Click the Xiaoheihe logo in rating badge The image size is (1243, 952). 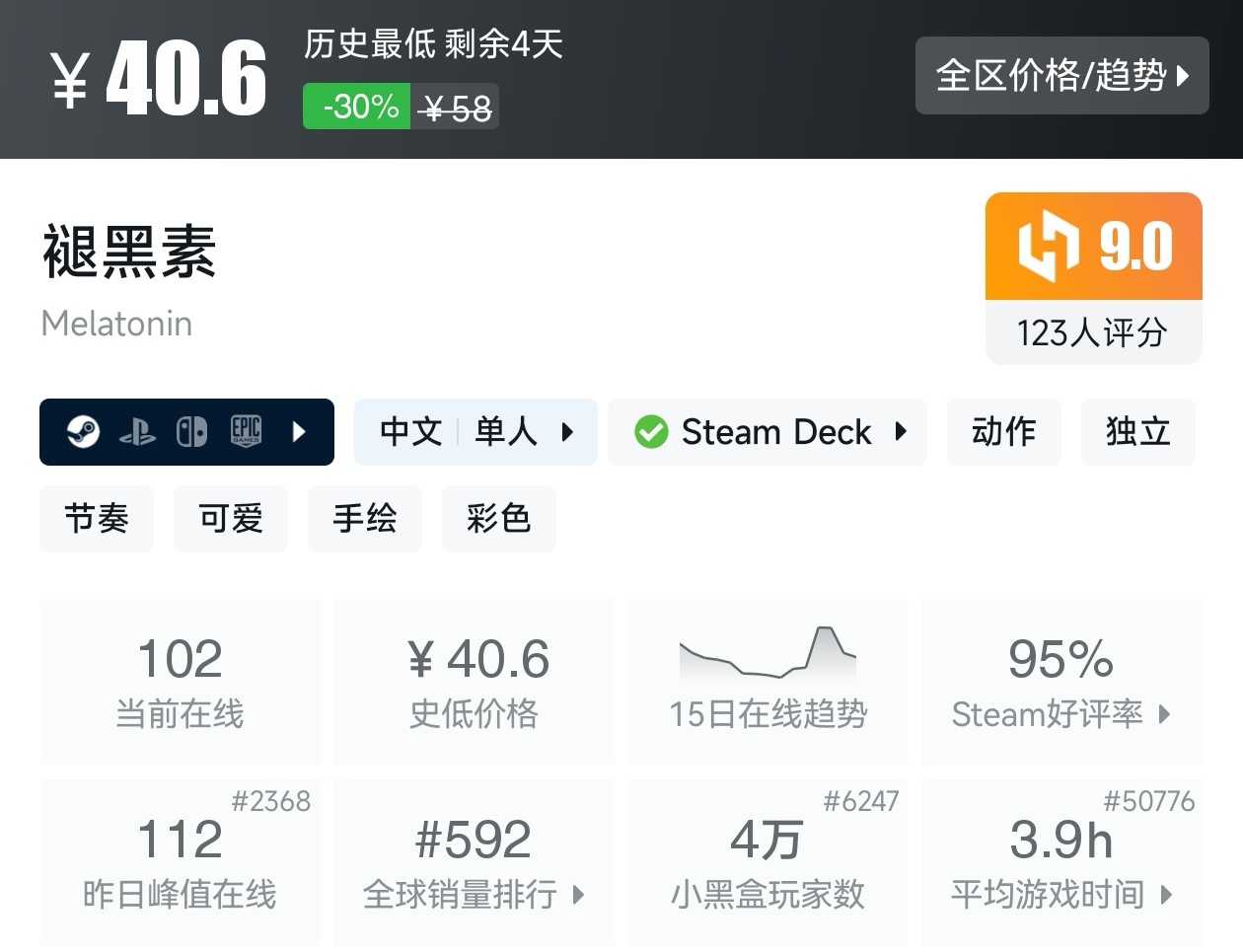click(1048, 246)
